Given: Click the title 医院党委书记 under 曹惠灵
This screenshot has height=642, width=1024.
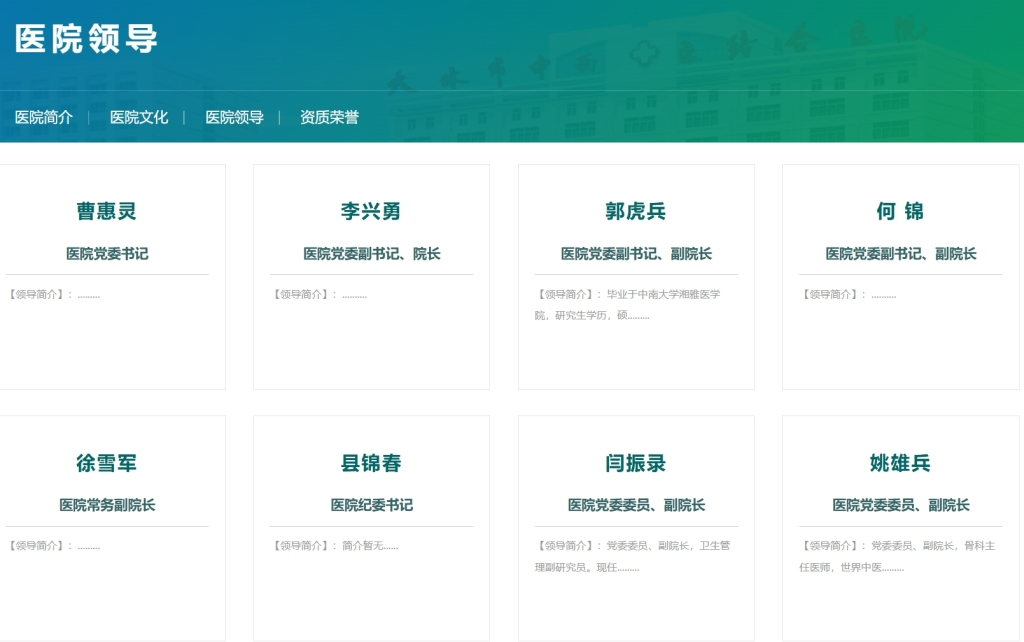Looking at the screenshot, I should [107, 254].
